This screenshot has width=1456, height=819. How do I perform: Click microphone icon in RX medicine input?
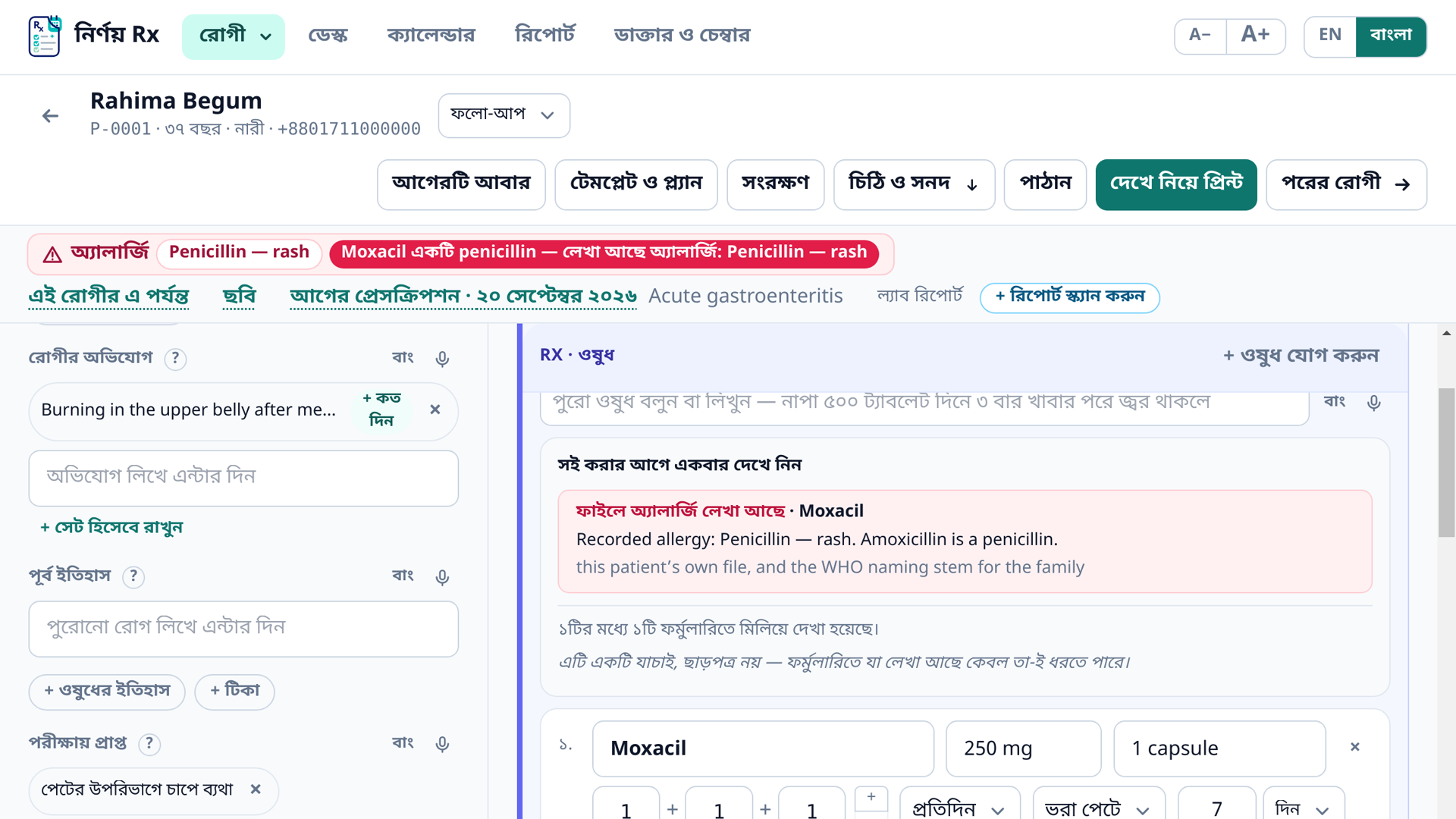(1373, 402)
